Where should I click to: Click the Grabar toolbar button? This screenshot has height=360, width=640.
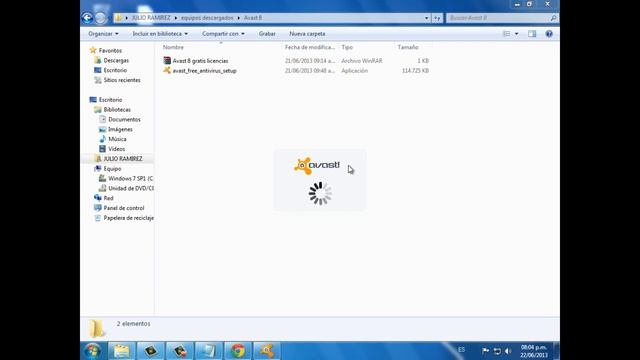tap(267, 33)
